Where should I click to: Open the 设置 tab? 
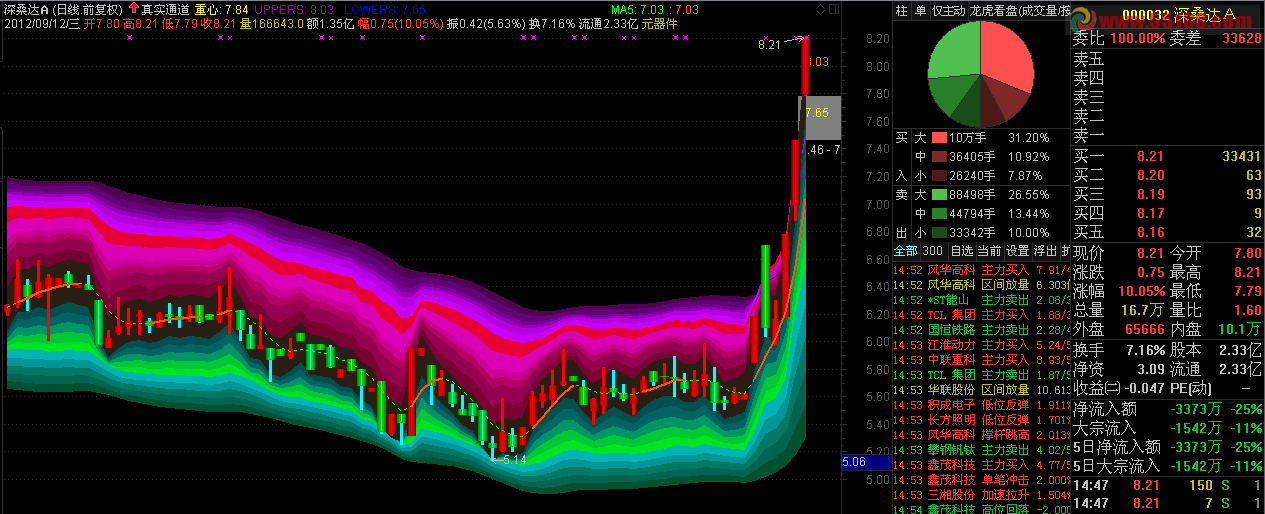[1017, 250]
